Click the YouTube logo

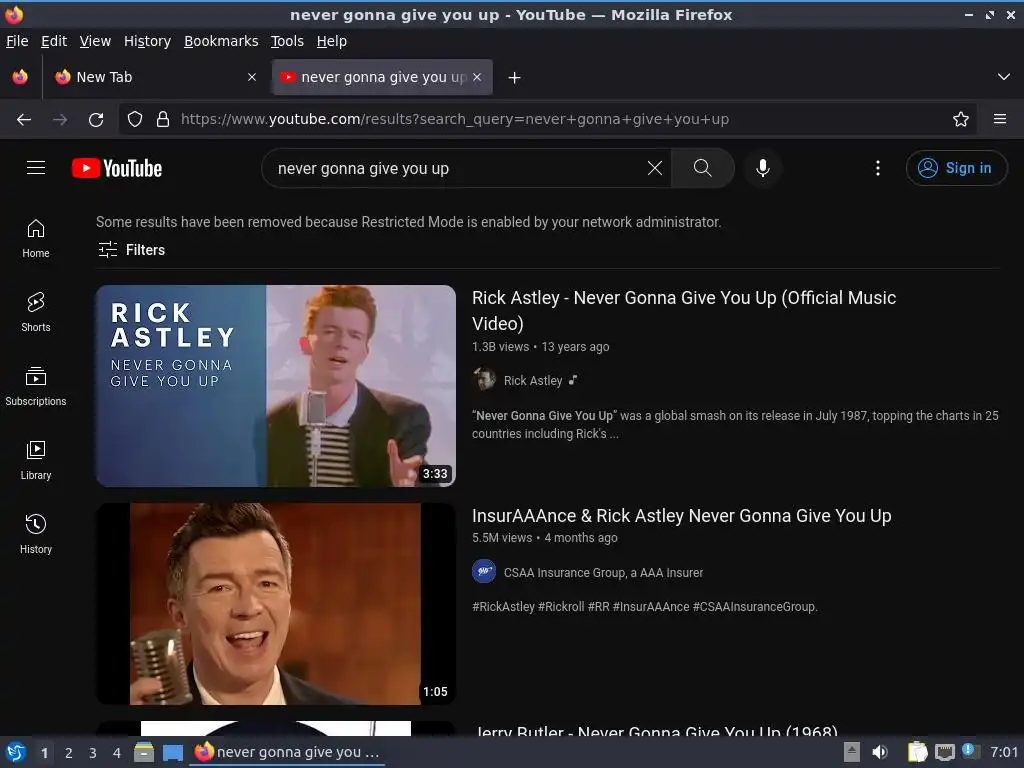pyautogui.click(x=117, y=168)
